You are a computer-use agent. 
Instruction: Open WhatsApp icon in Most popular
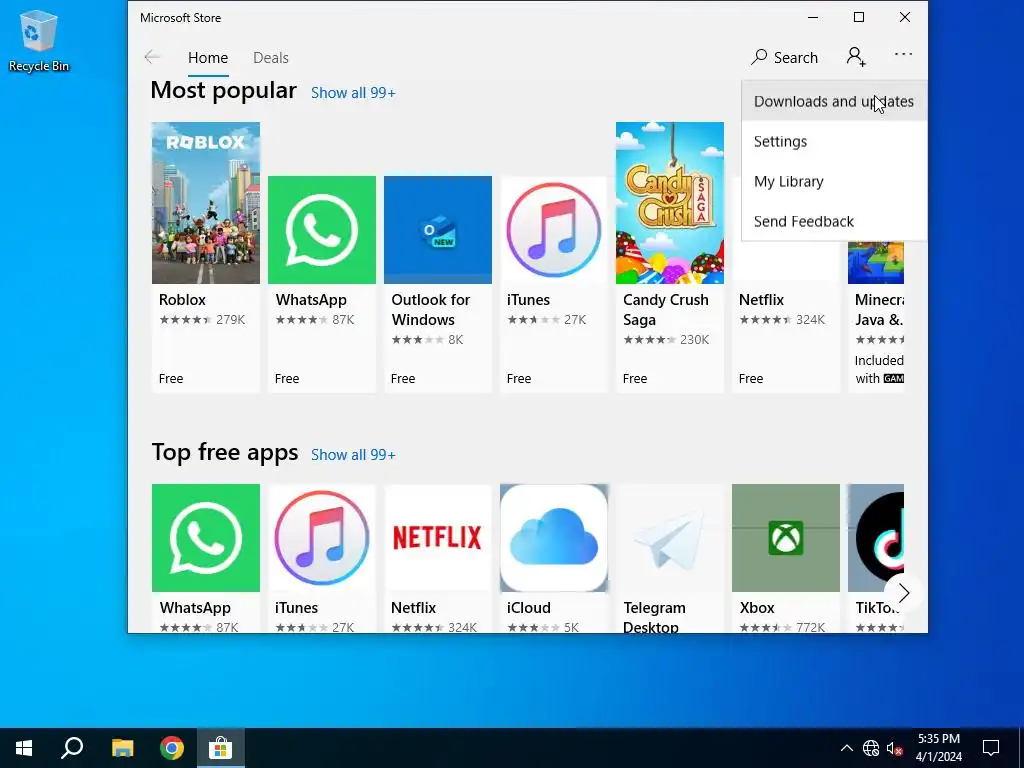[322, 230]
